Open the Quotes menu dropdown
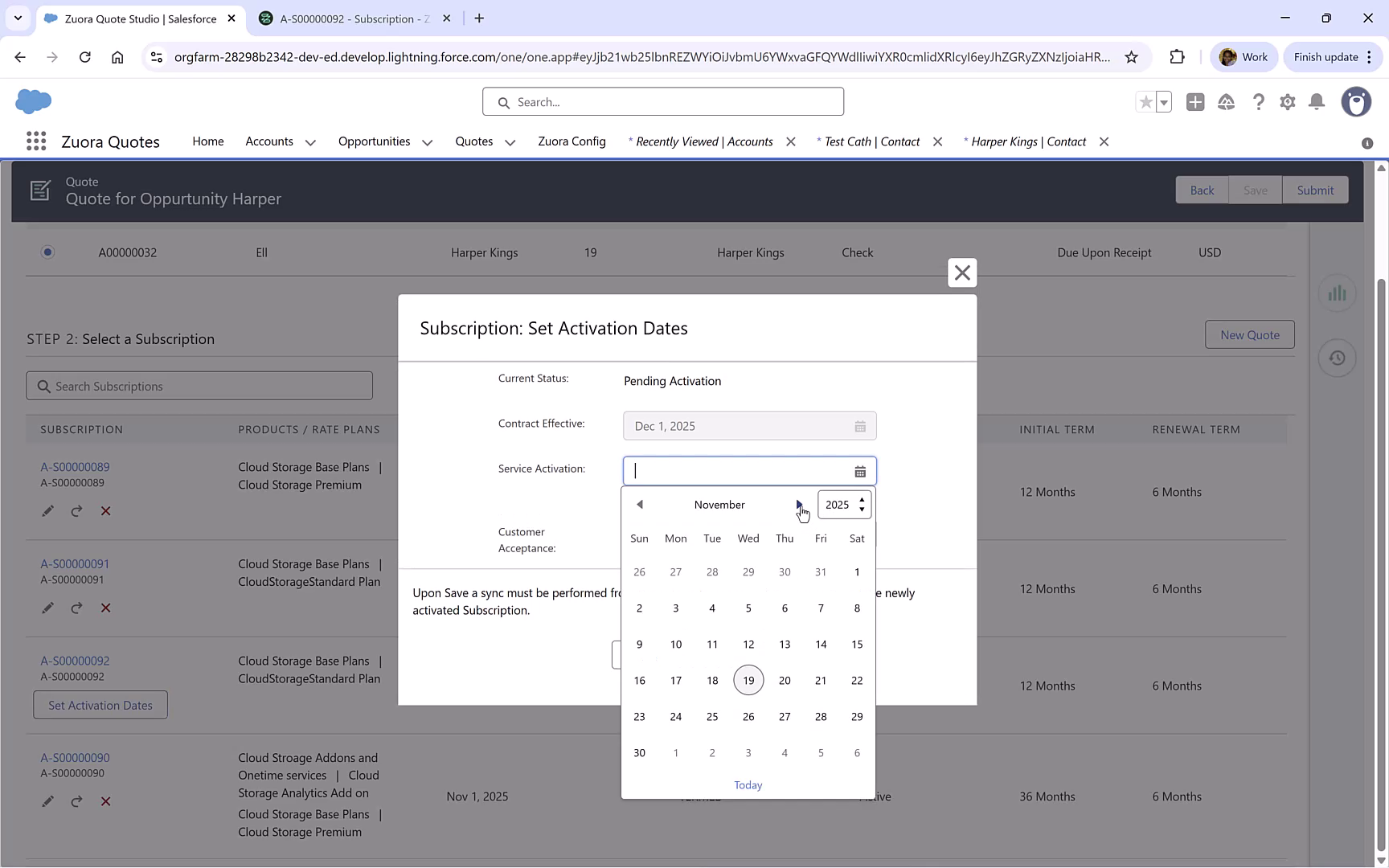This screenshot has height=868, width=1389. tap(510, 141)
